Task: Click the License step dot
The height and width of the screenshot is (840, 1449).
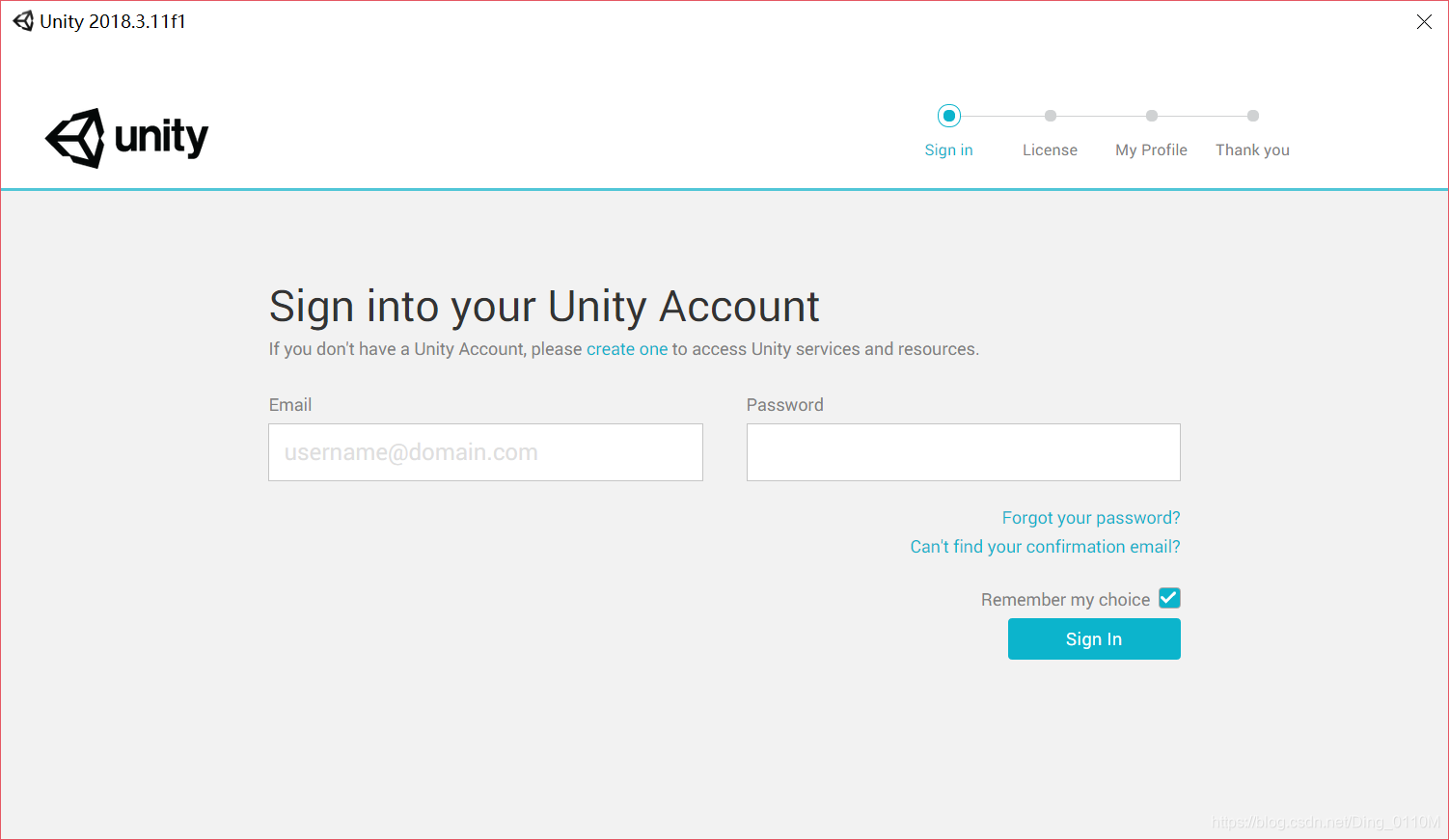Action: tap(1051, 116)
